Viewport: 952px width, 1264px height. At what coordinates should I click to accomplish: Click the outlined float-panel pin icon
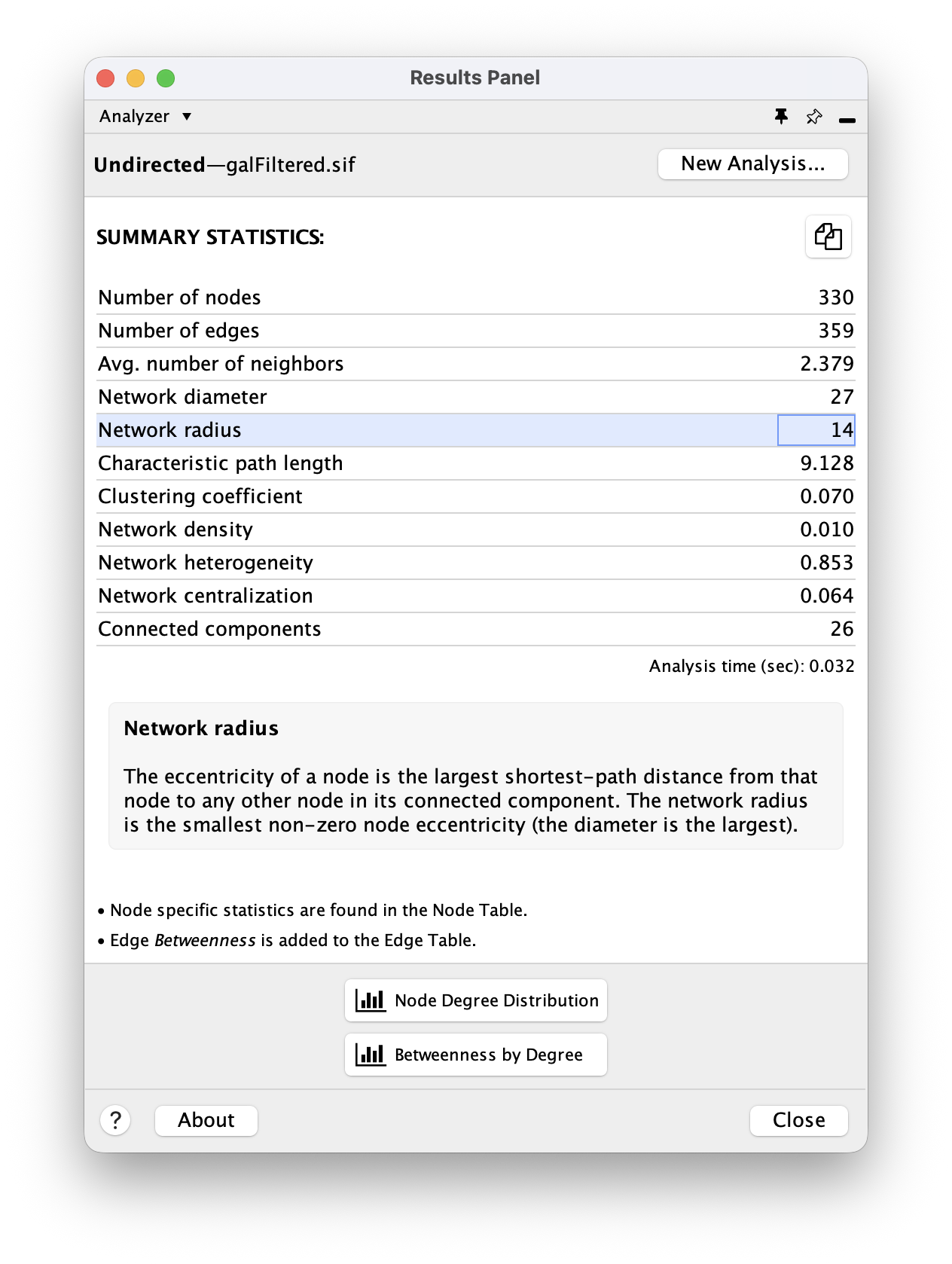[x=814, y=117]
